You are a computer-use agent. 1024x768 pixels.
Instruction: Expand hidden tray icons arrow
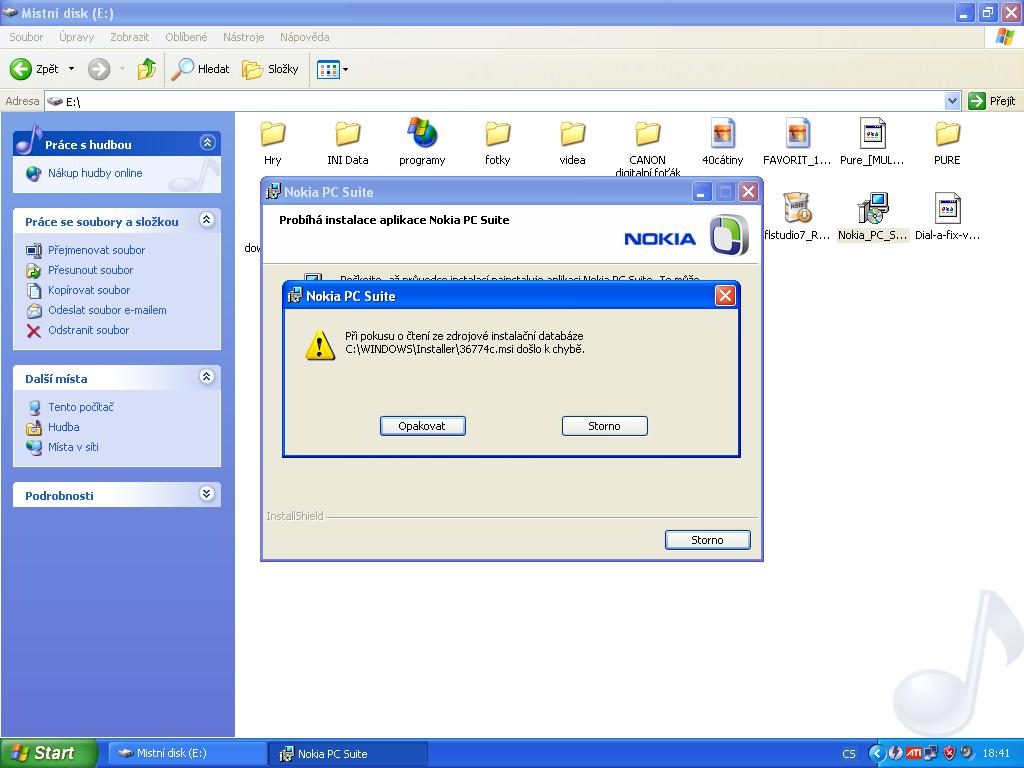(877, 754)
